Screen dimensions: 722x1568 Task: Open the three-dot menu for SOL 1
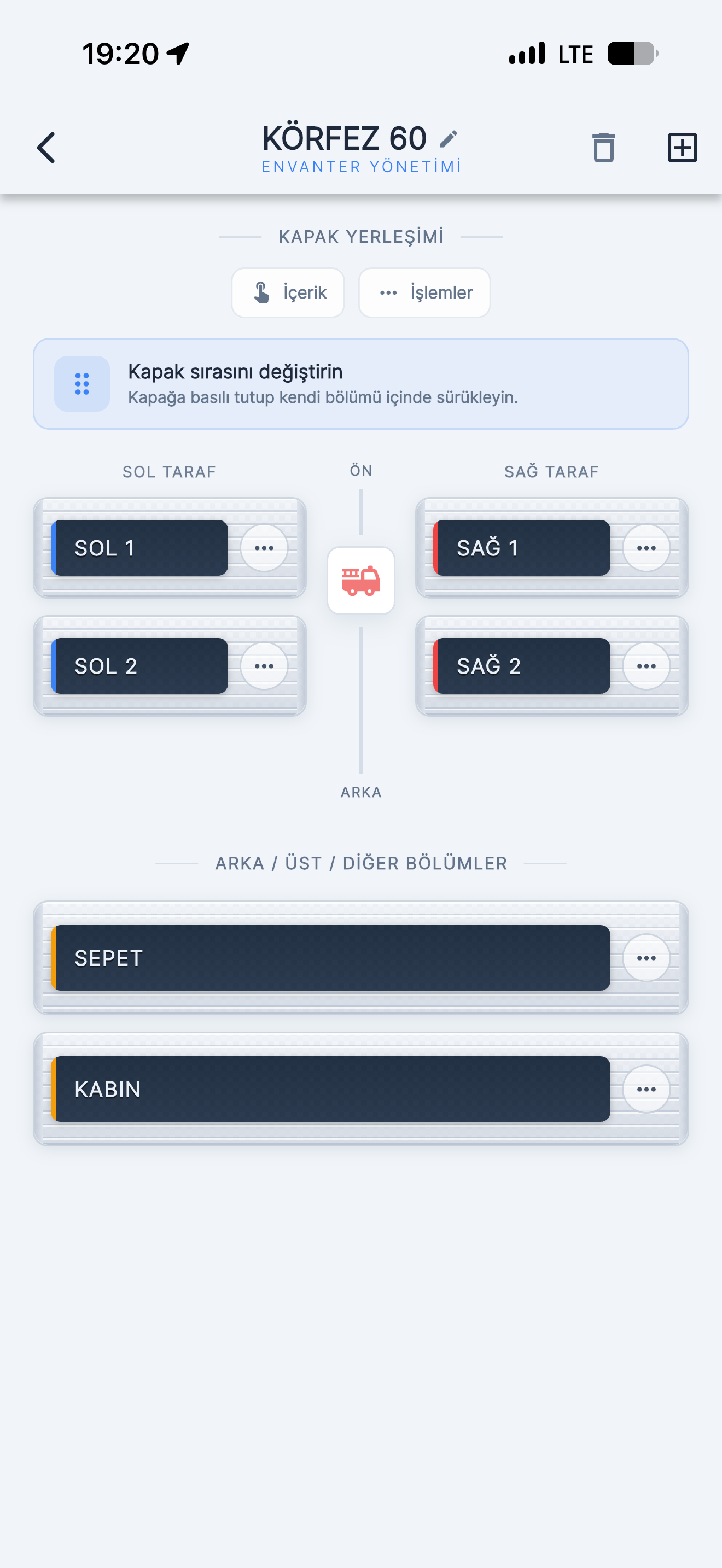[264, 548]
